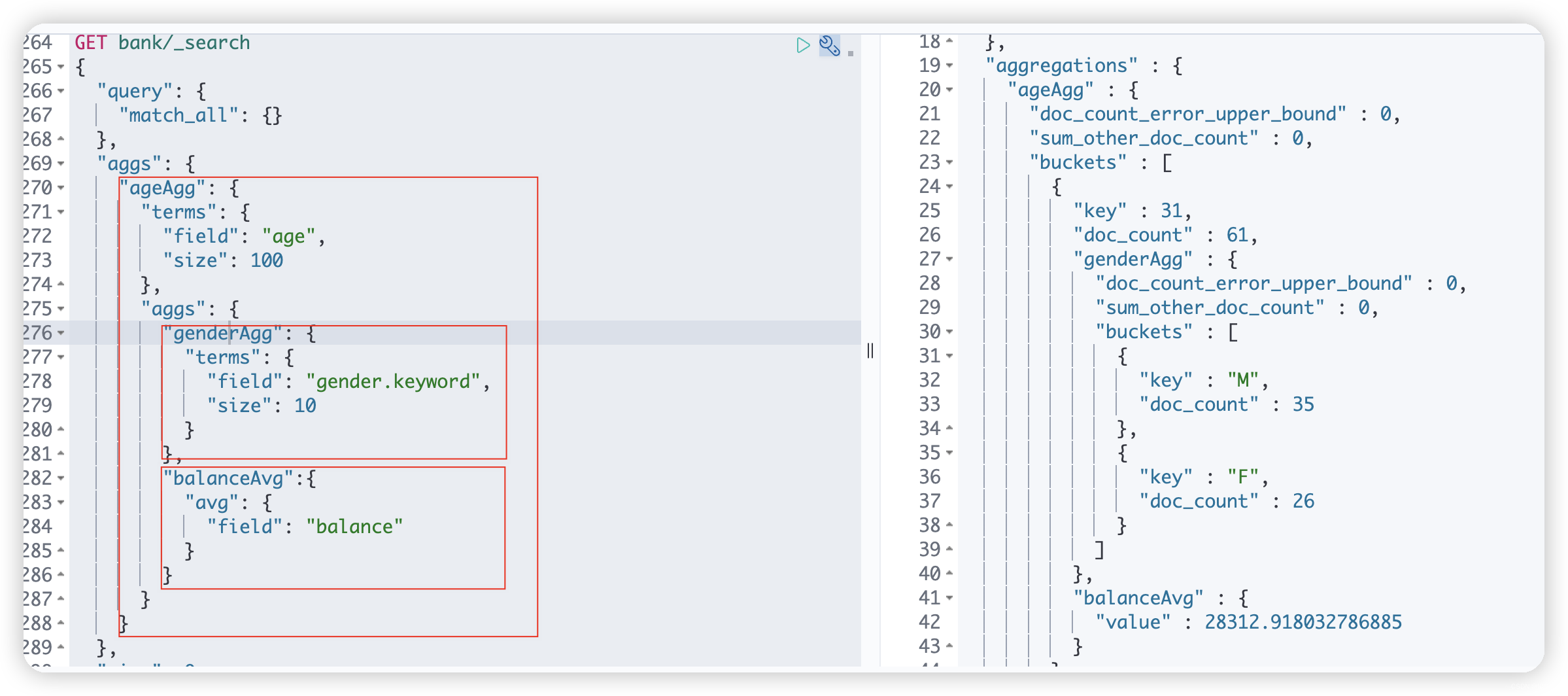The height and width of the screenshot is (696, 1568).
Task: Open the wrench request options icon
Action: tap(829, 44)
